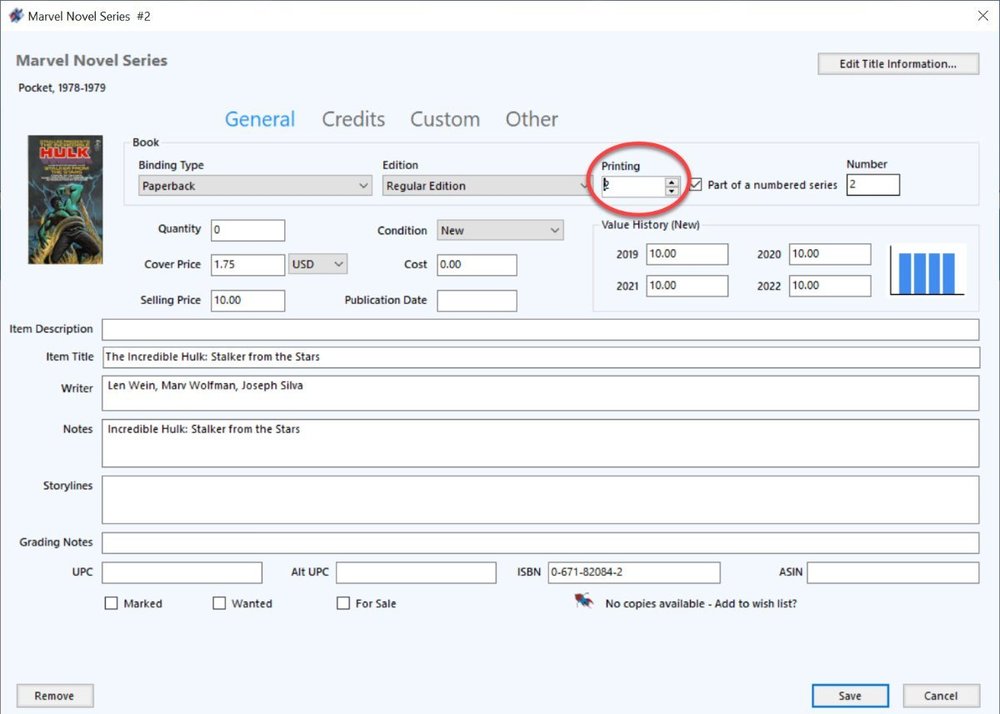Click the Publication Date field
The image size is (1000, 714).
tap(477, 300)
